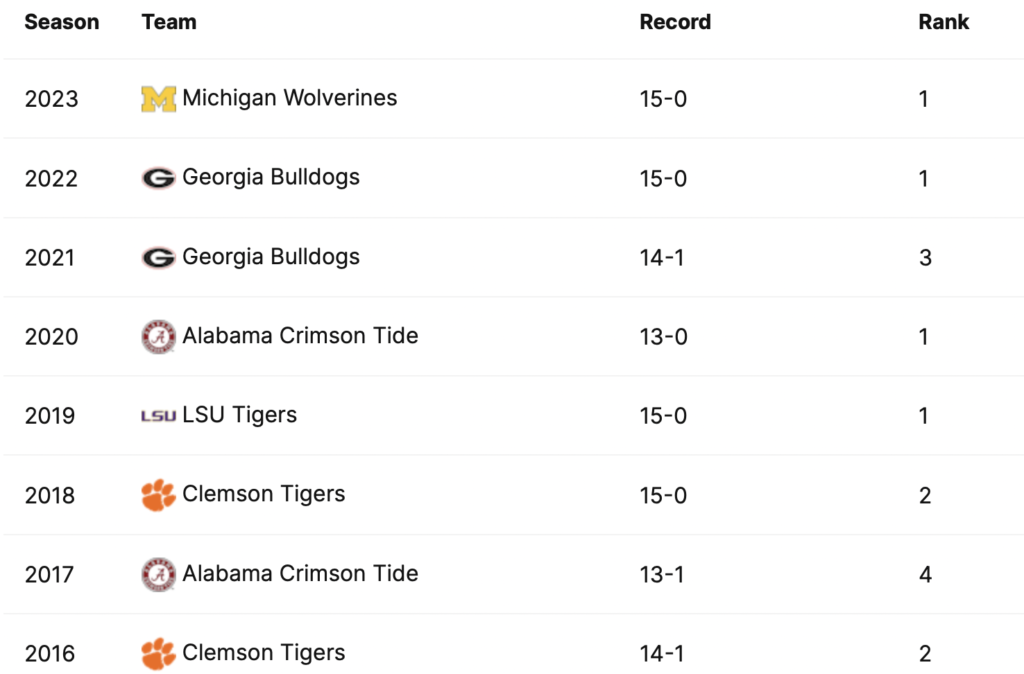Click the 2022 Georgia Bulldogs logo
Viewport: 1024px width, 674px height.
tap(158, 178)
